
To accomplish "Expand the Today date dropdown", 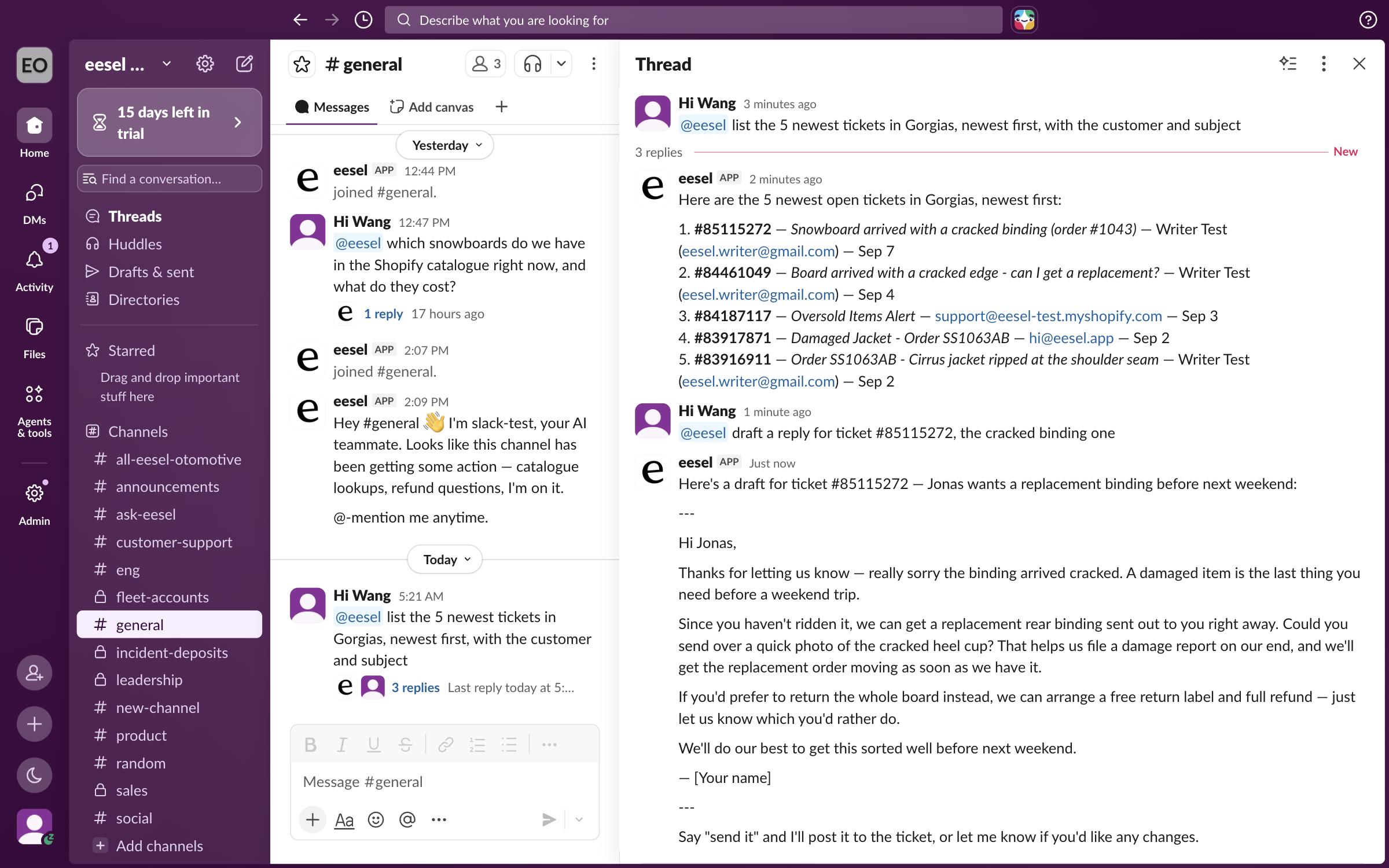I will 445,560.
